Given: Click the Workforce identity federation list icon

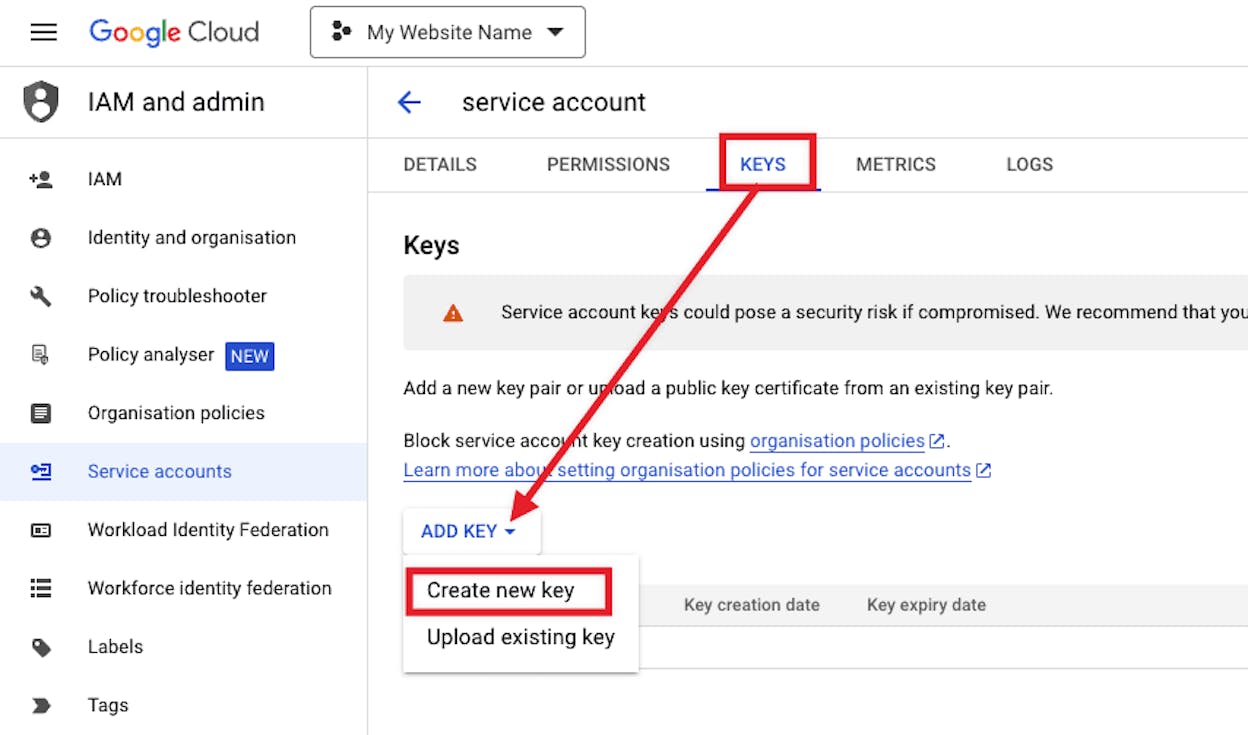Looking at the screenshot, I should click(x=41, y=588).
